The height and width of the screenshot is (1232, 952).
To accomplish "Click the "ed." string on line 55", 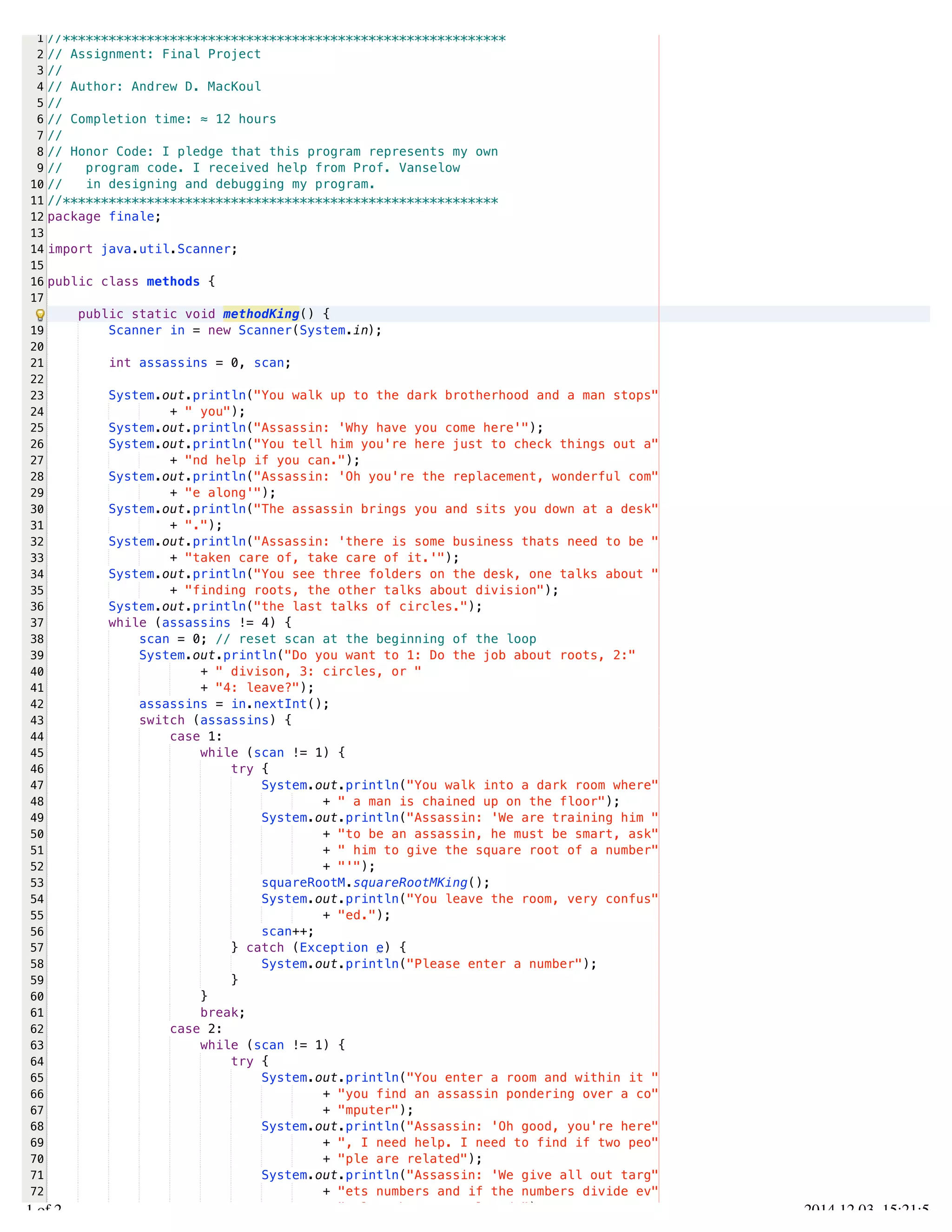I will [x=357, y=915].
